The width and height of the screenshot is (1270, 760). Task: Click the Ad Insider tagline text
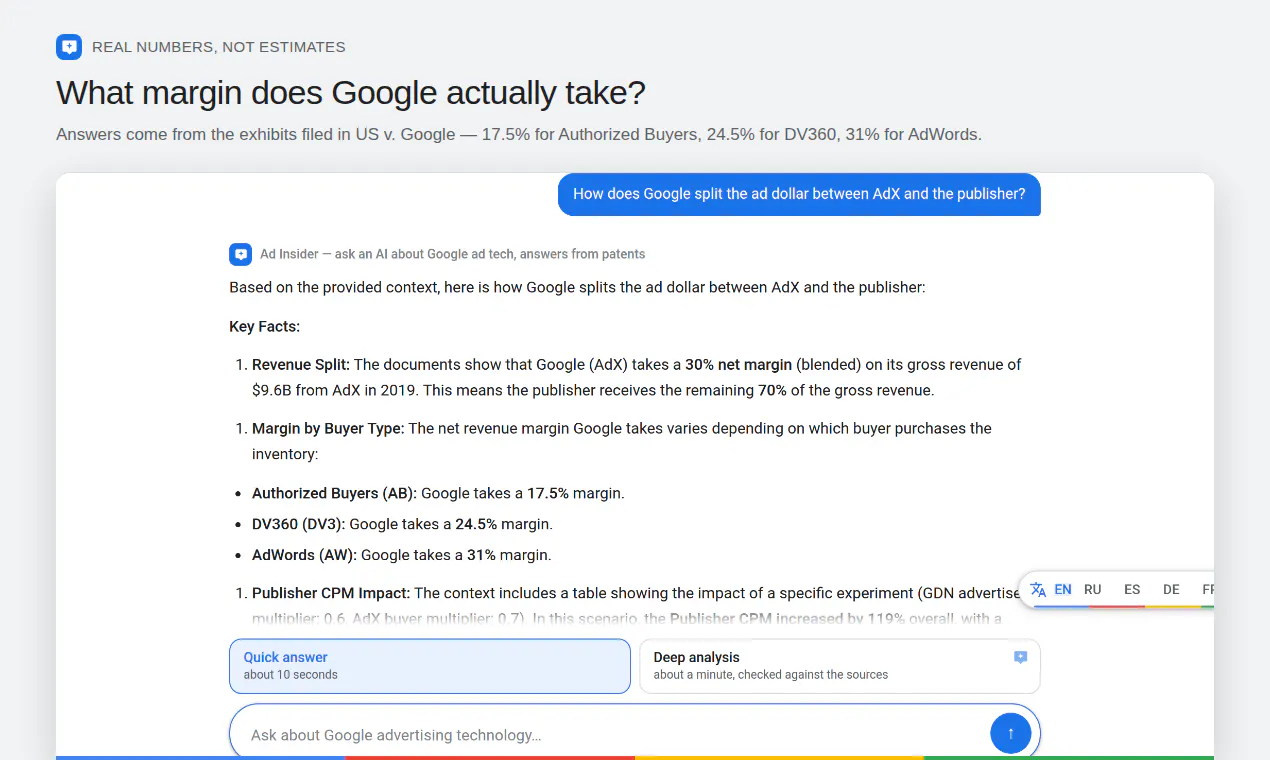[x=453, y=254]
